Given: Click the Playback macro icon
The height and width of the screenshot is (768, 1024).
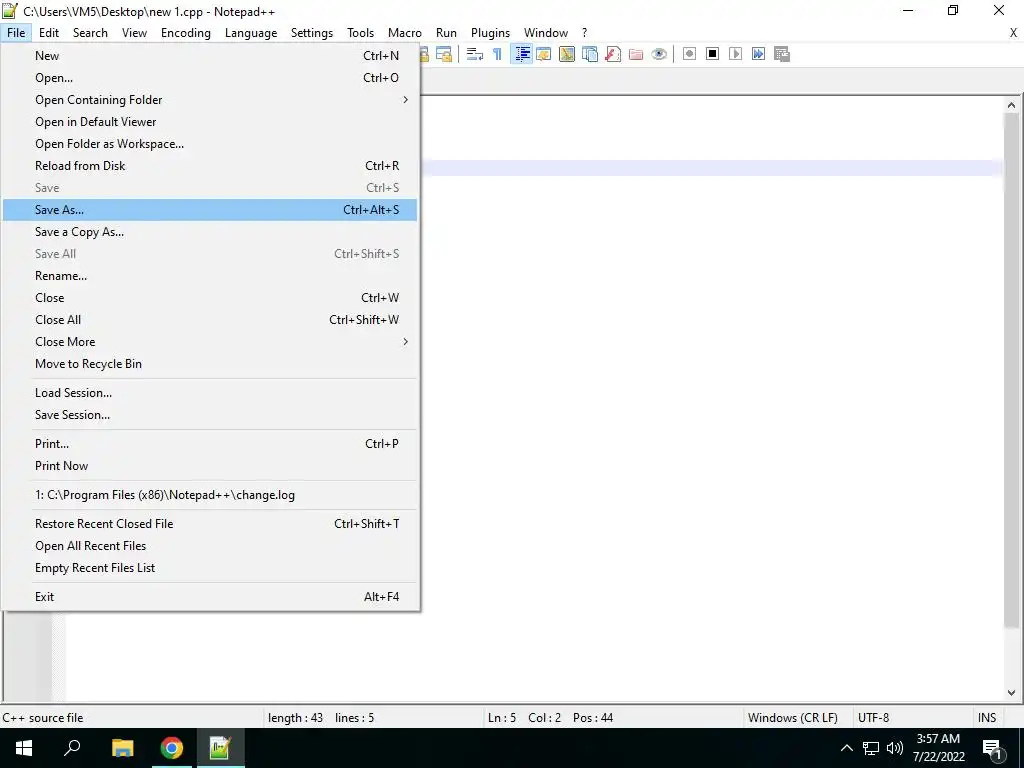Looking at the screenshot, I should 735,54.
